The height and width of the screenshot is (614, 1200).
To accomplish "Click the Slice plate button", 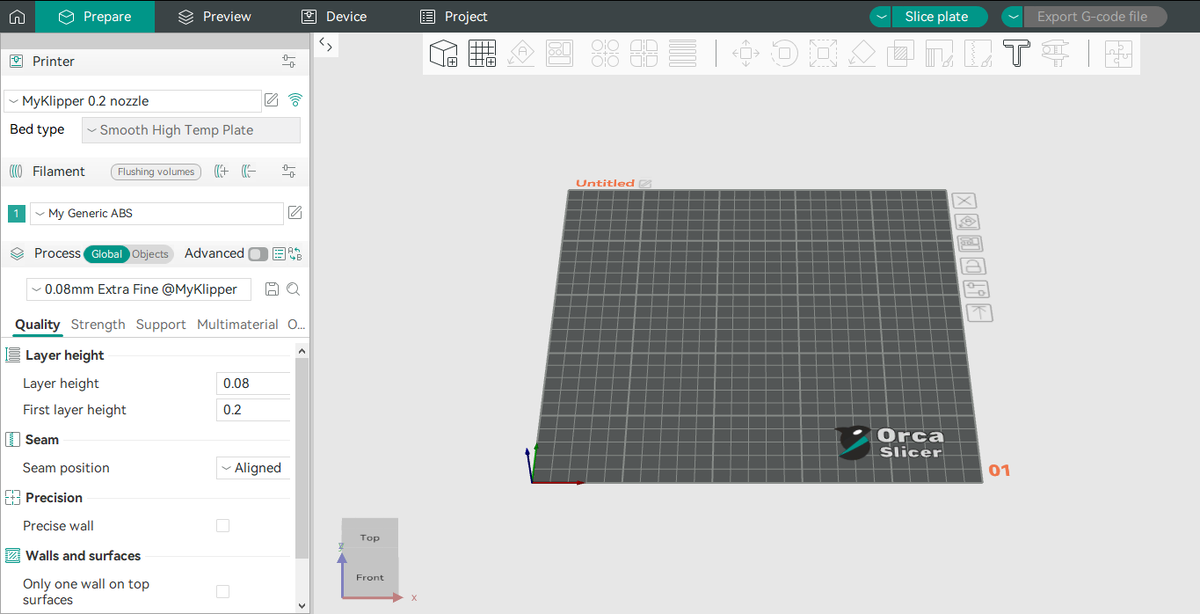I will 936,17.
